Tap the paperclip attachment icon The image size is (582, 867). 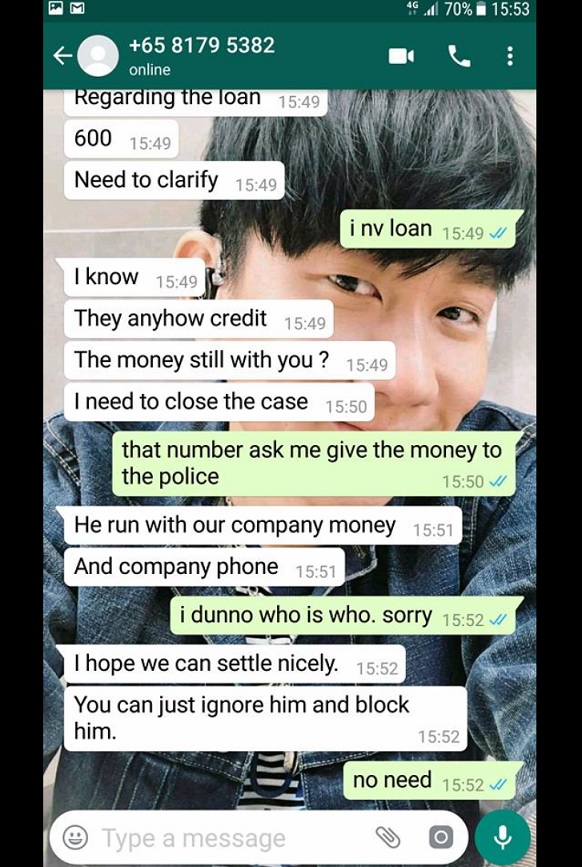pyautogui.click(x=388, y=838)
